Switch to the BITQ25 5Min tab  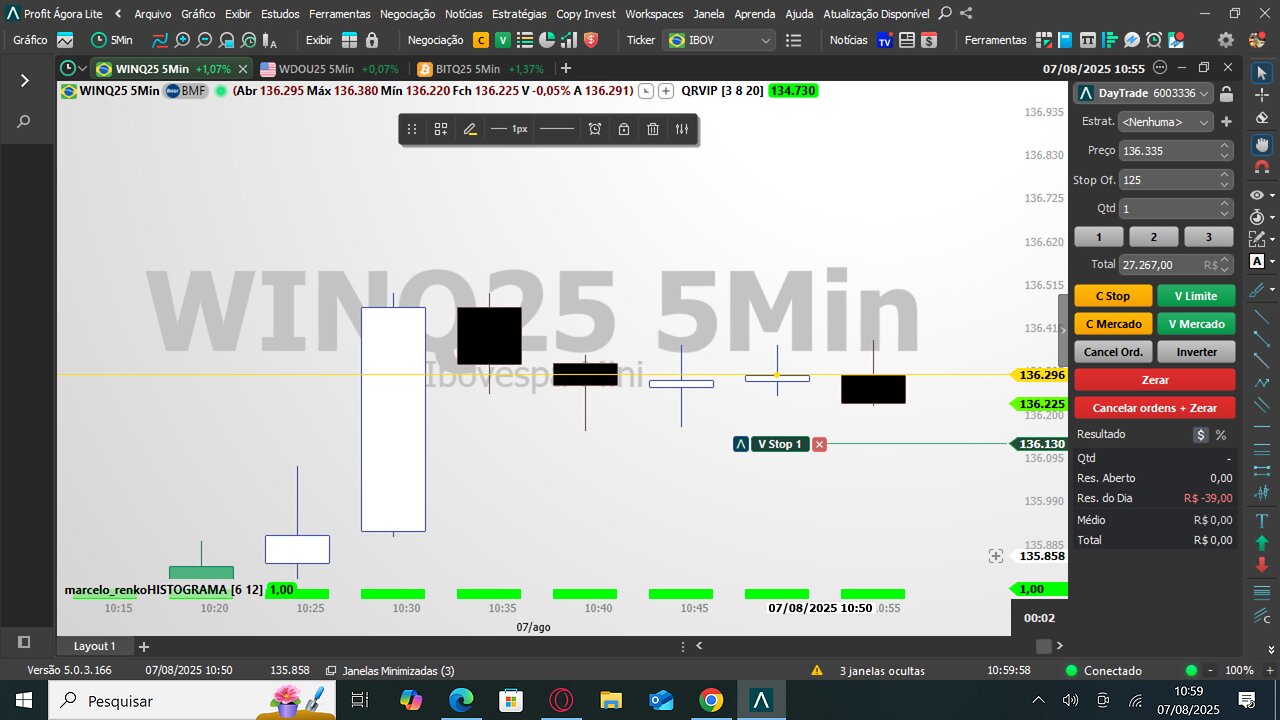click(481, 69)
